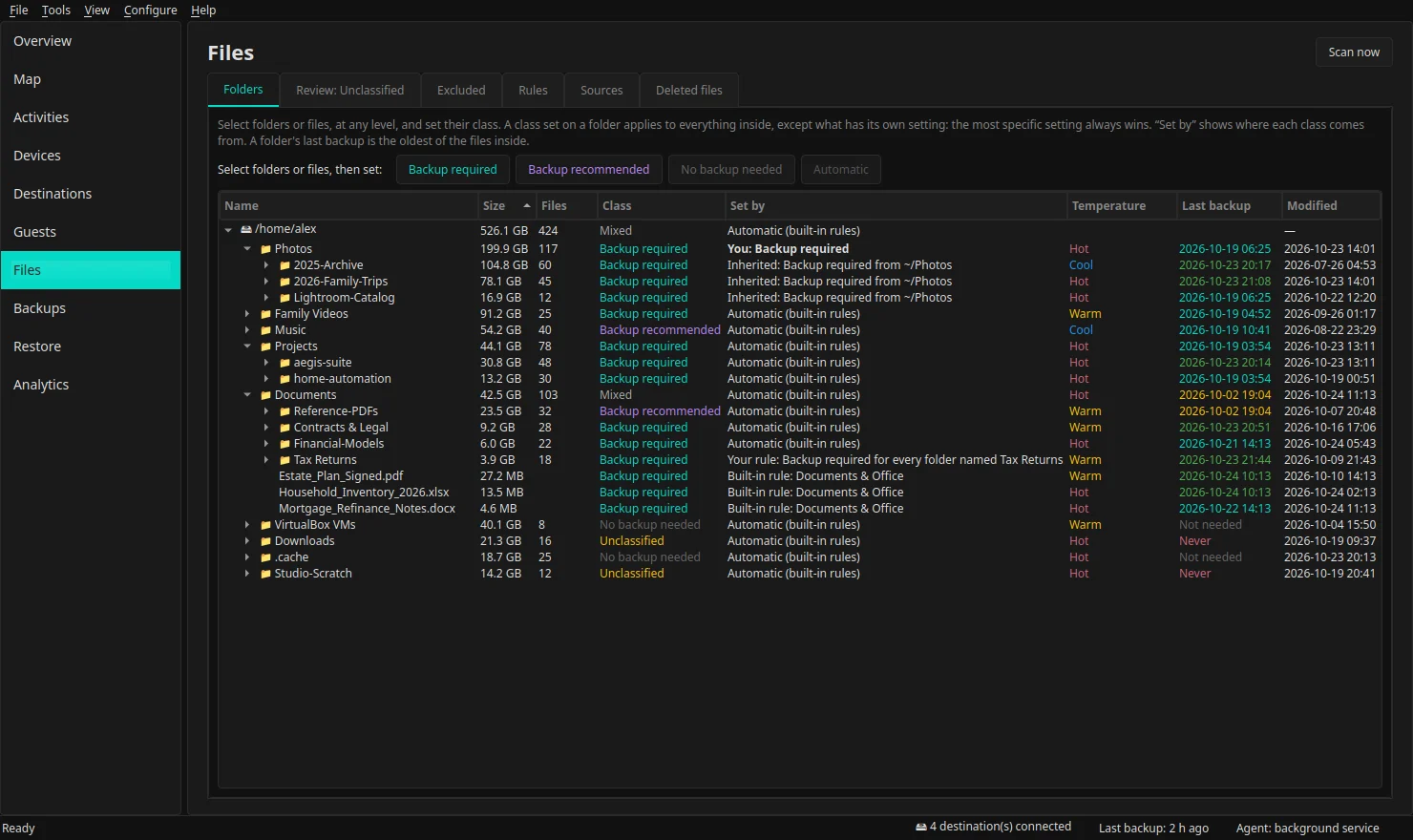The width and height of the screenshot is (1413, 840).
Task: Click the sort arrow in the Size column
Action: (526, 205)
